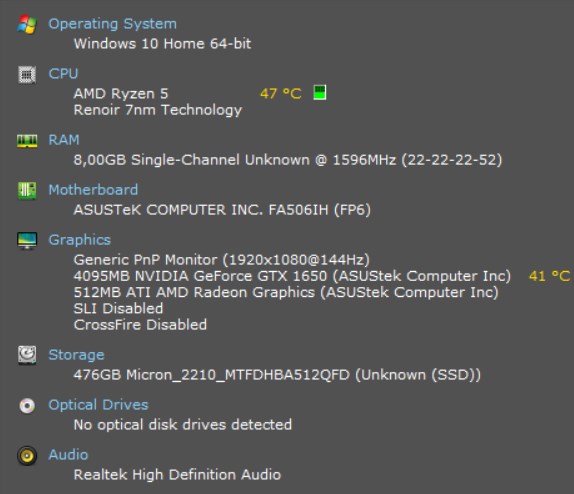Screen dimensions: 574x494
Task: Open the Optical Drives section link
Action: point(98,405)
